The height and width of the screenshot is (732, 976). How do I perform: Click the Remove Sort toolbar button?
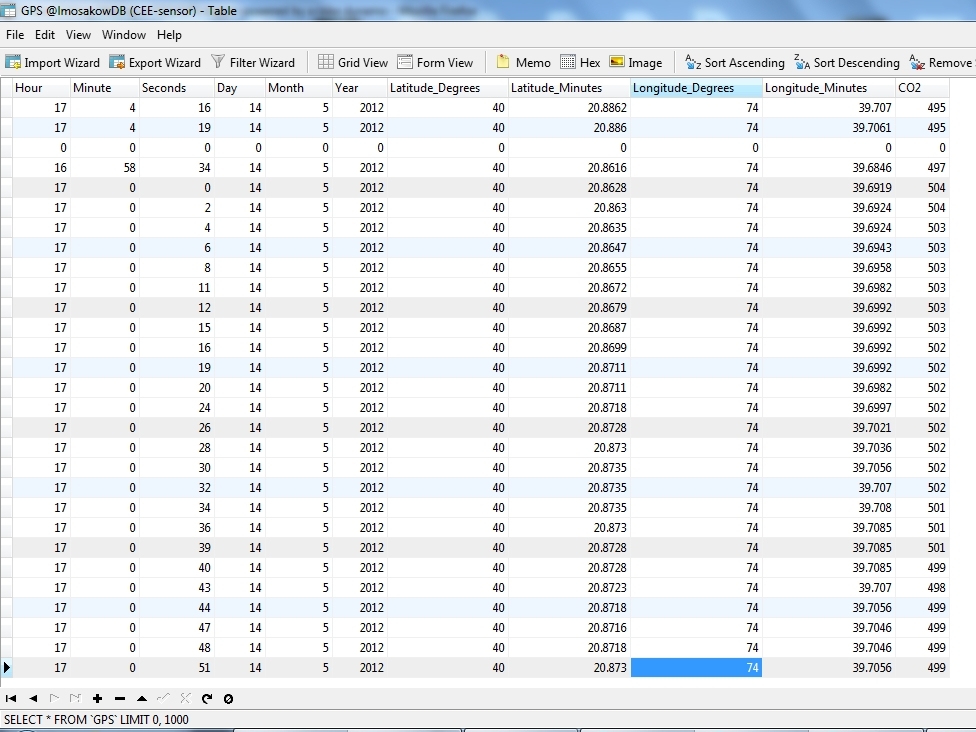942,62
